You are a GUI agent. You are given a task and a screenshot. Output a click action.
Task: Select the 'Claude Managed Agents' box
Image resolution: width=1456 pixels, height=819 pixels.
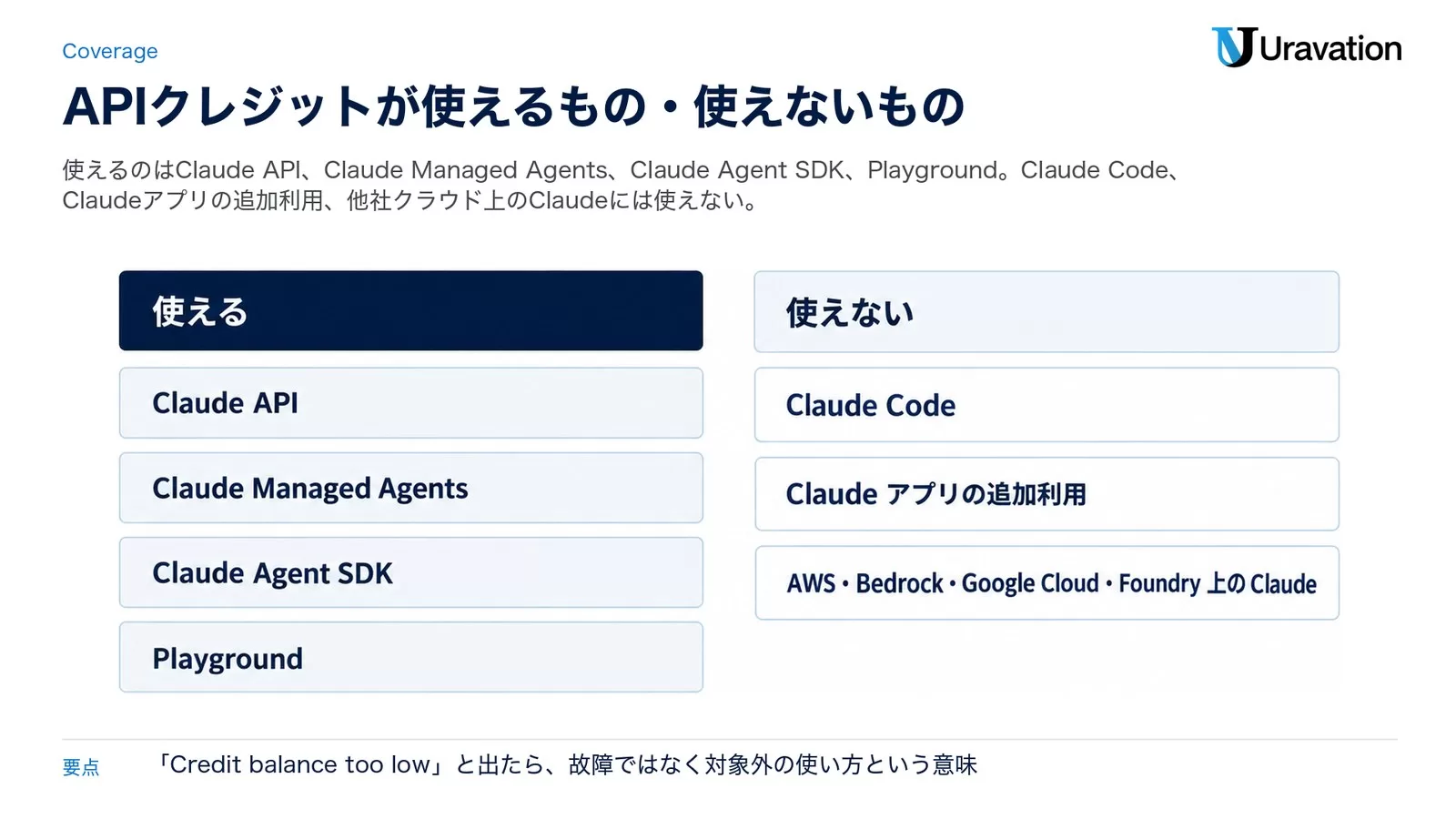tap(411, 488)
